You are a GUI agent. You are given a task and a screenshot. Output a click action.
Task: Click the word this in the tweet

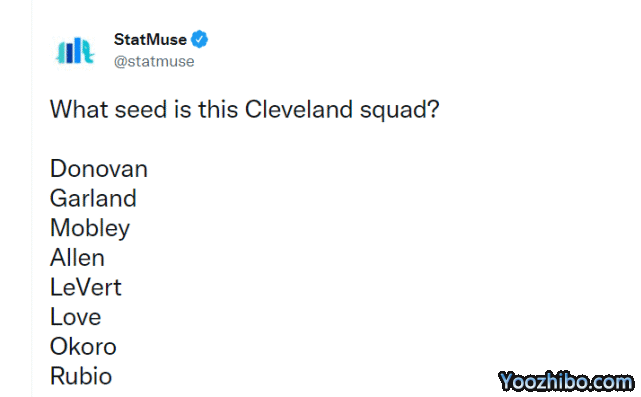tap(218, 110)
